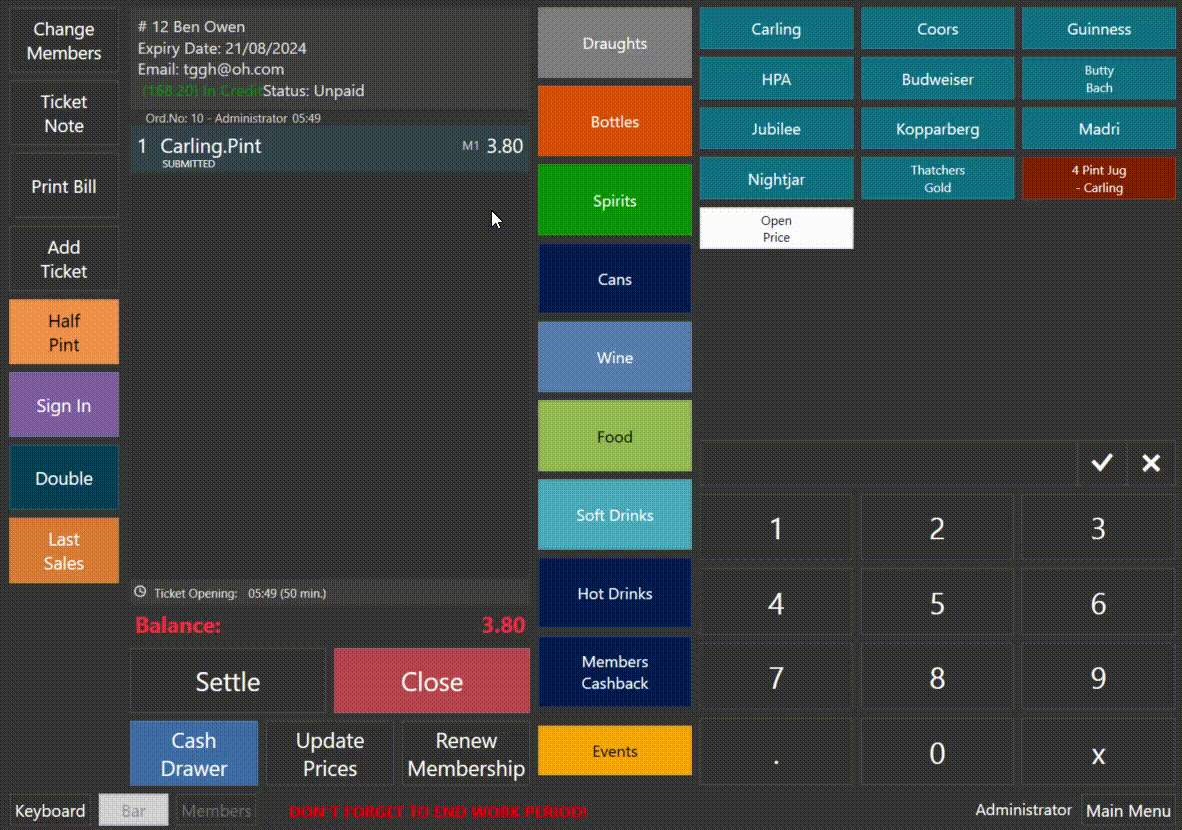
Task: Toggle the Double measure option
Action: pyautogui.click(x=64, y=478)
